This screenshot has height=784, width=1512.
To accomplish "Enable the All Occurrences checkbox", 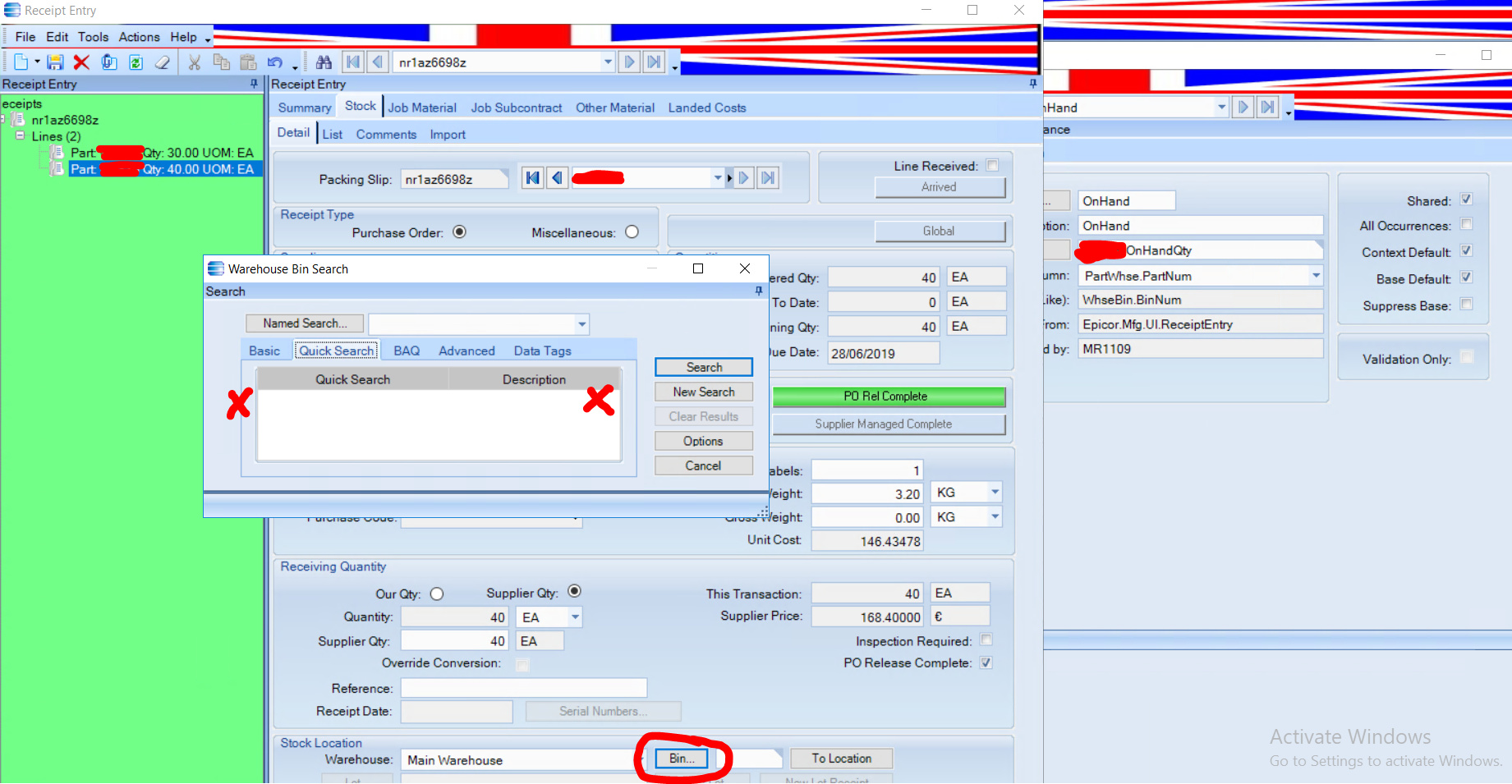I will (1466, 224).
